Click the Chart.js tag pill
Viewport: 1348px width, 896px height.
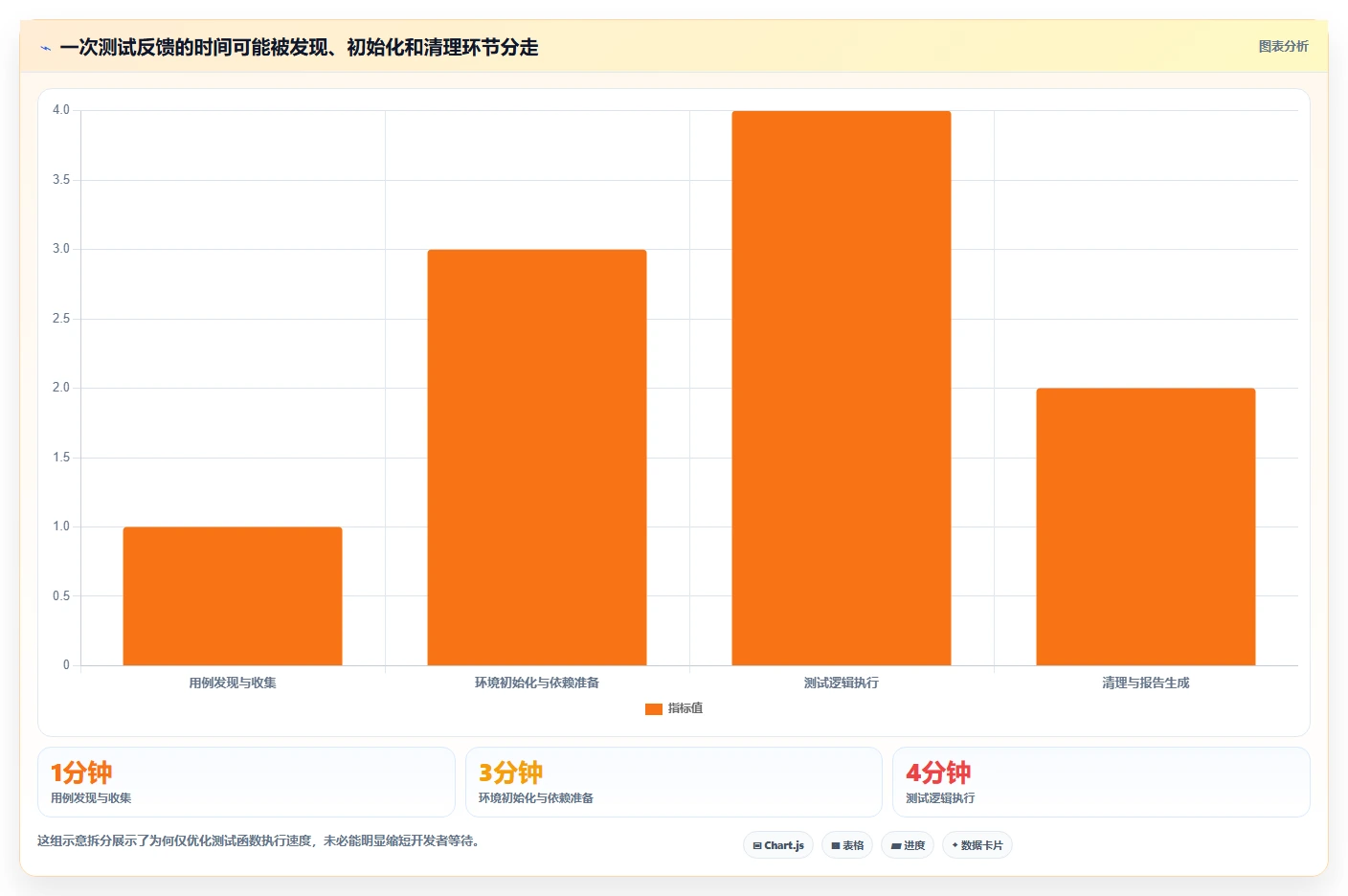click(778, 845)
